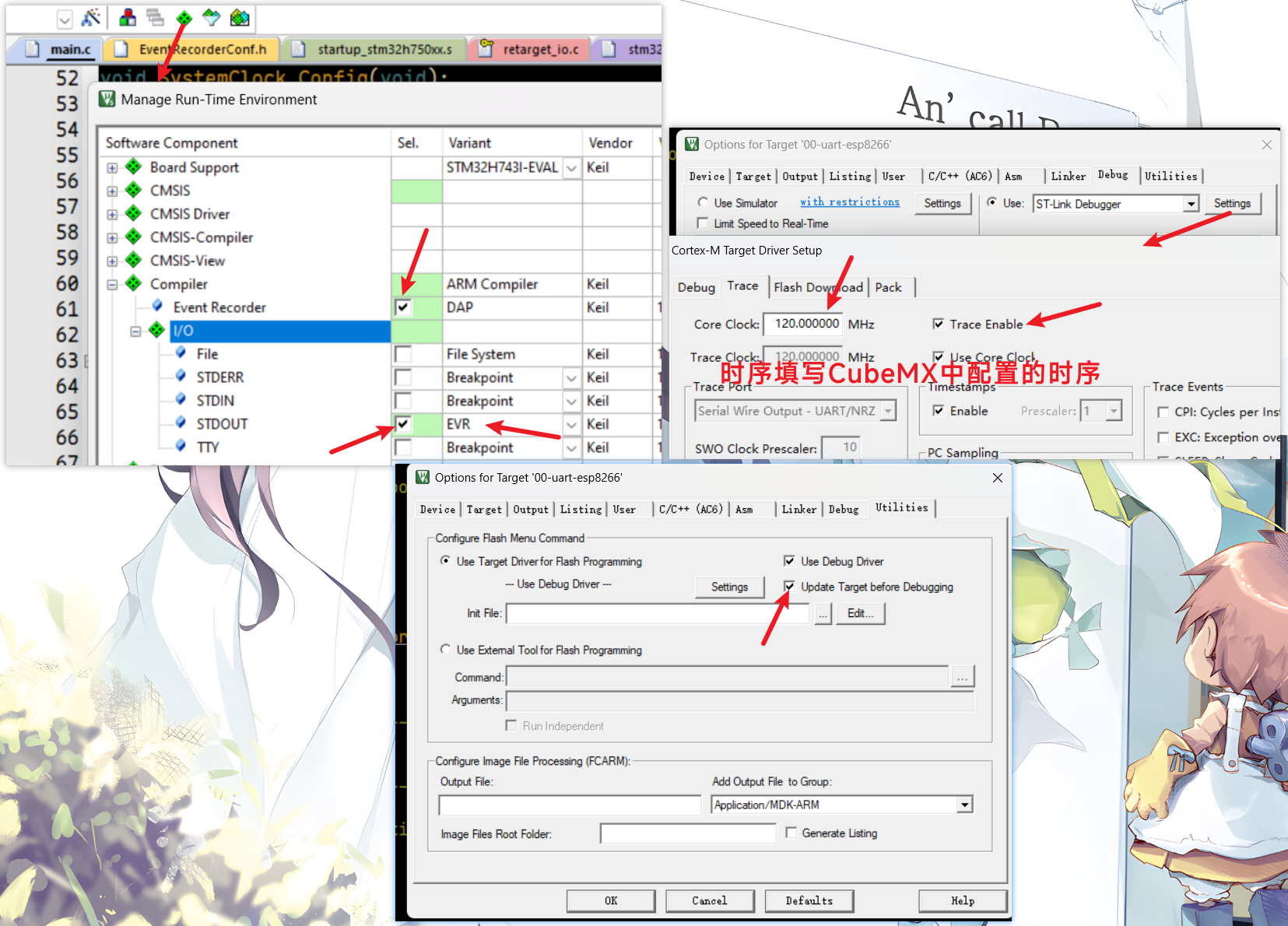Switch to the Flash Download tab
Image resolution: width=1288 pixels, height=926 pixels.
click(817, 287)
